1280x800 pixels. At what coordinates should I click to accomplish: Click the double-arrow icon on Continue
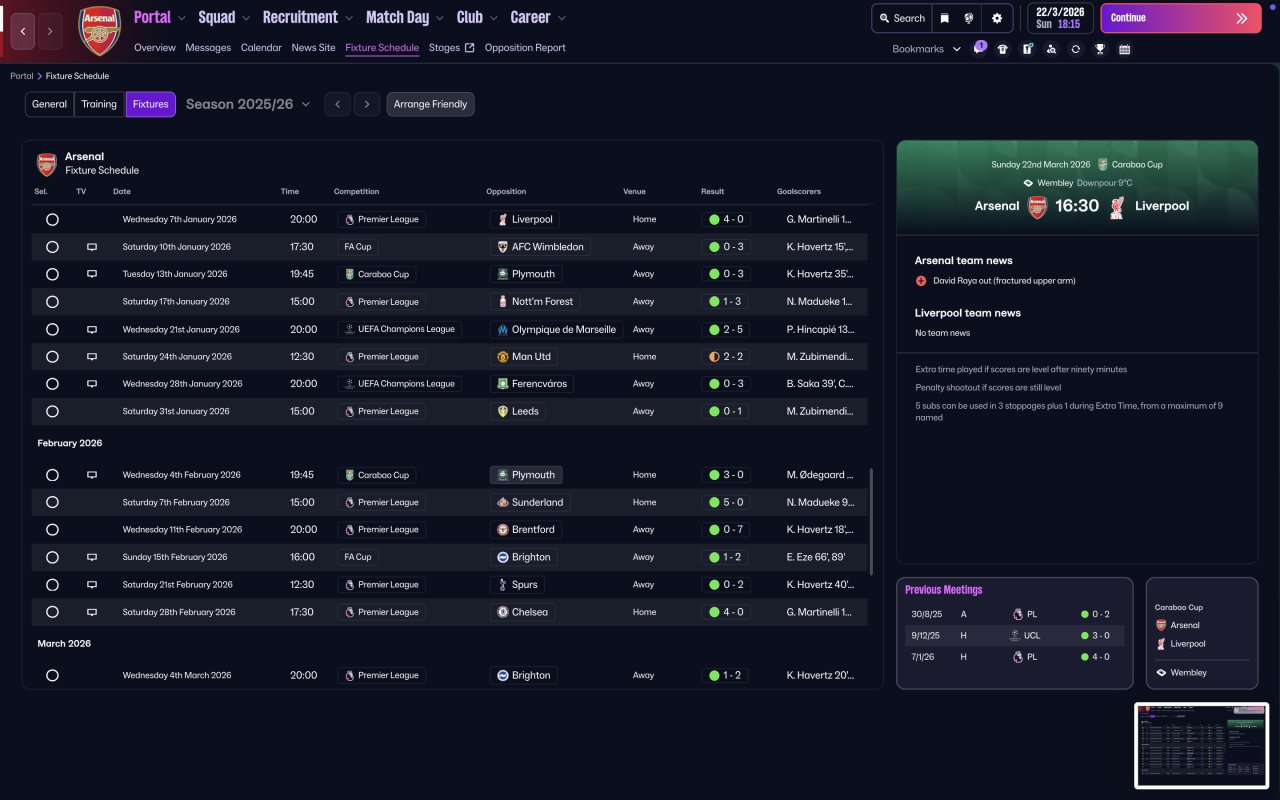pyautogui.click(x=1242, y=18)
